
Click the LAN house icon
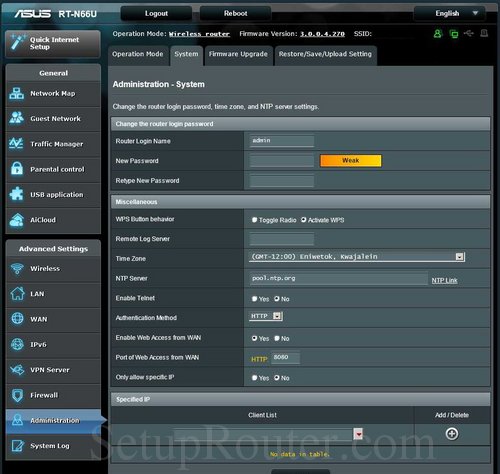point(17,294)
